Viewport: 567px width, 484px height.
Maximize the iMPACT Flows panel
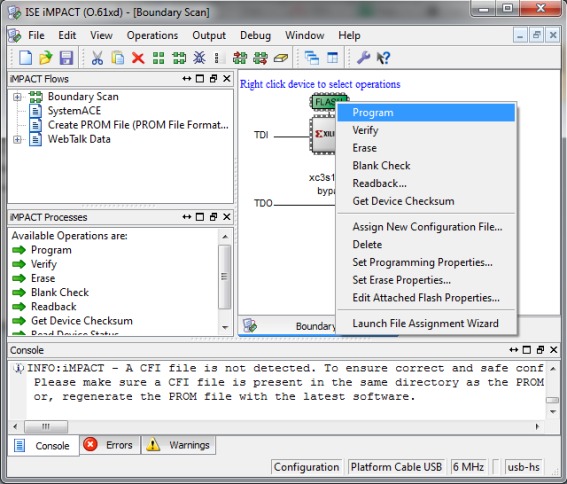tap(200, 78)
